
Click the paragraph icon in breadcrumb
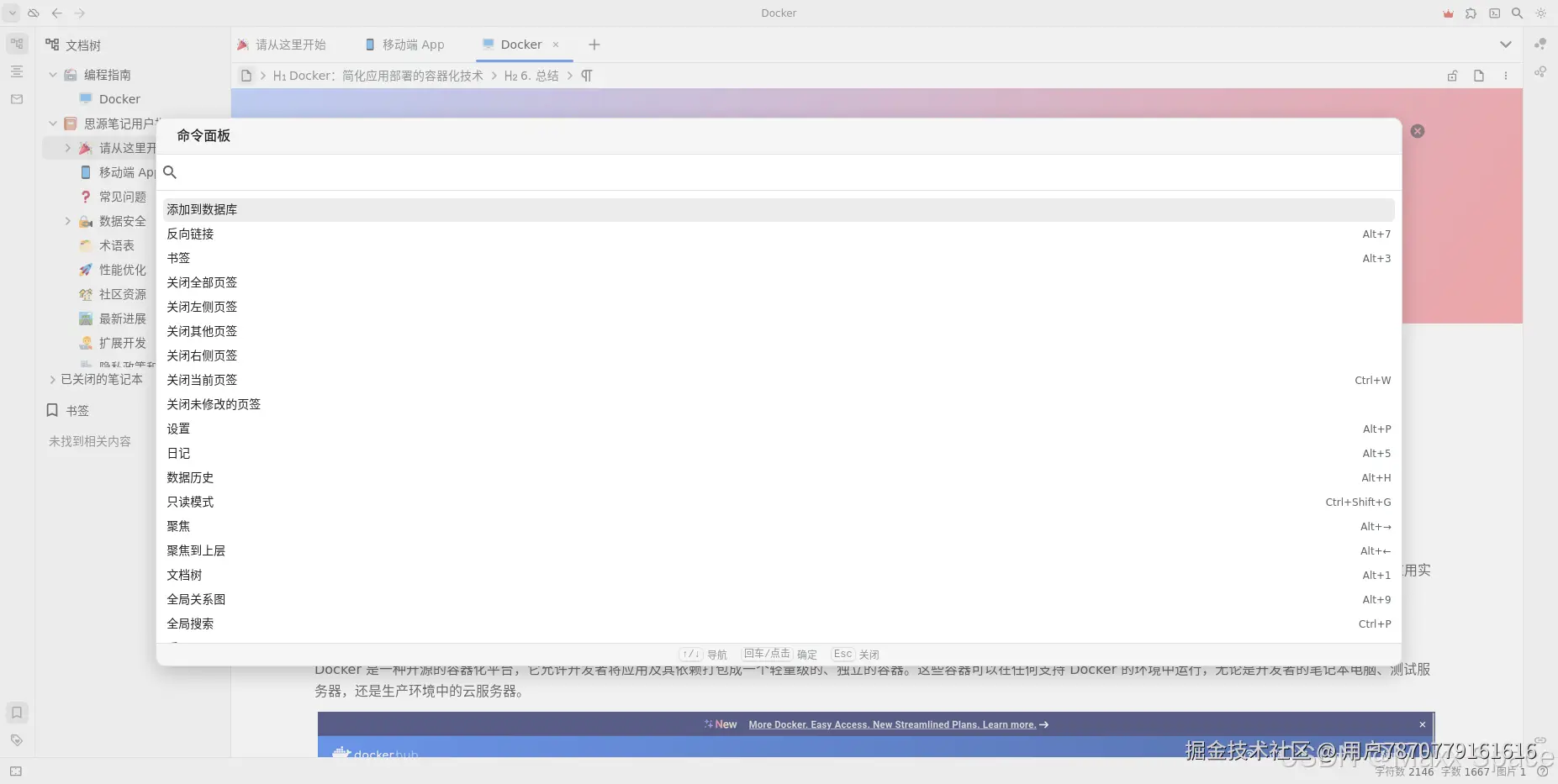[x=587, y=76]
